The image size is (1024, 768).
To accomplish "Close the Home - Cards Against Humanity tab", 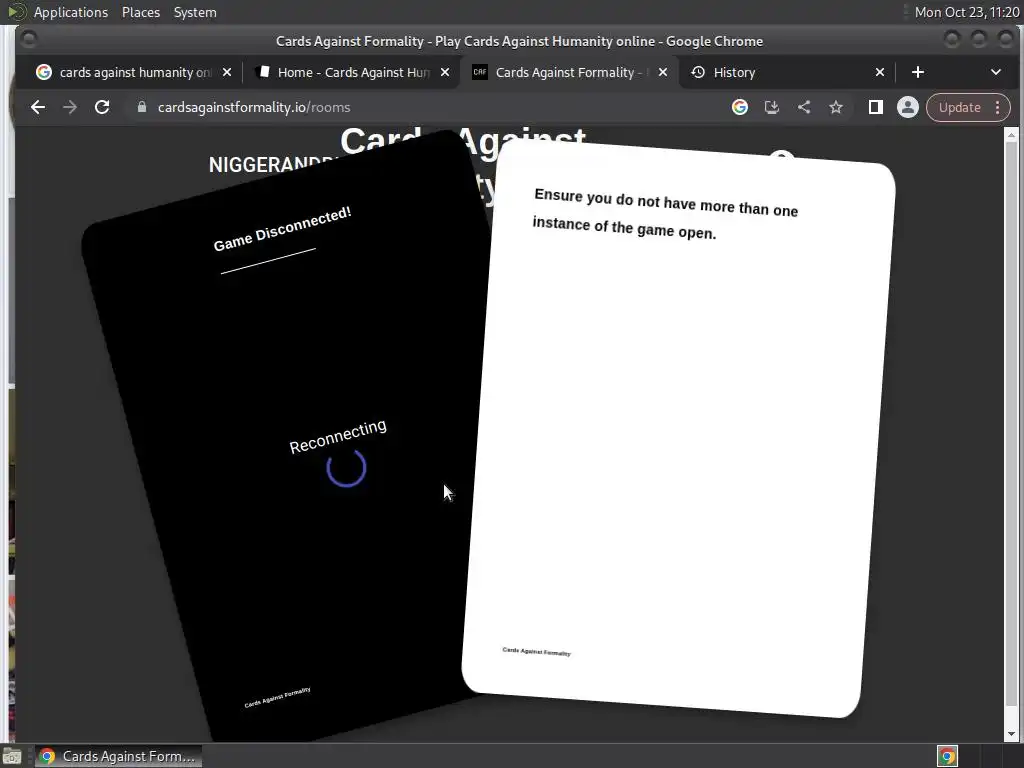I will (x=445, y=72).
